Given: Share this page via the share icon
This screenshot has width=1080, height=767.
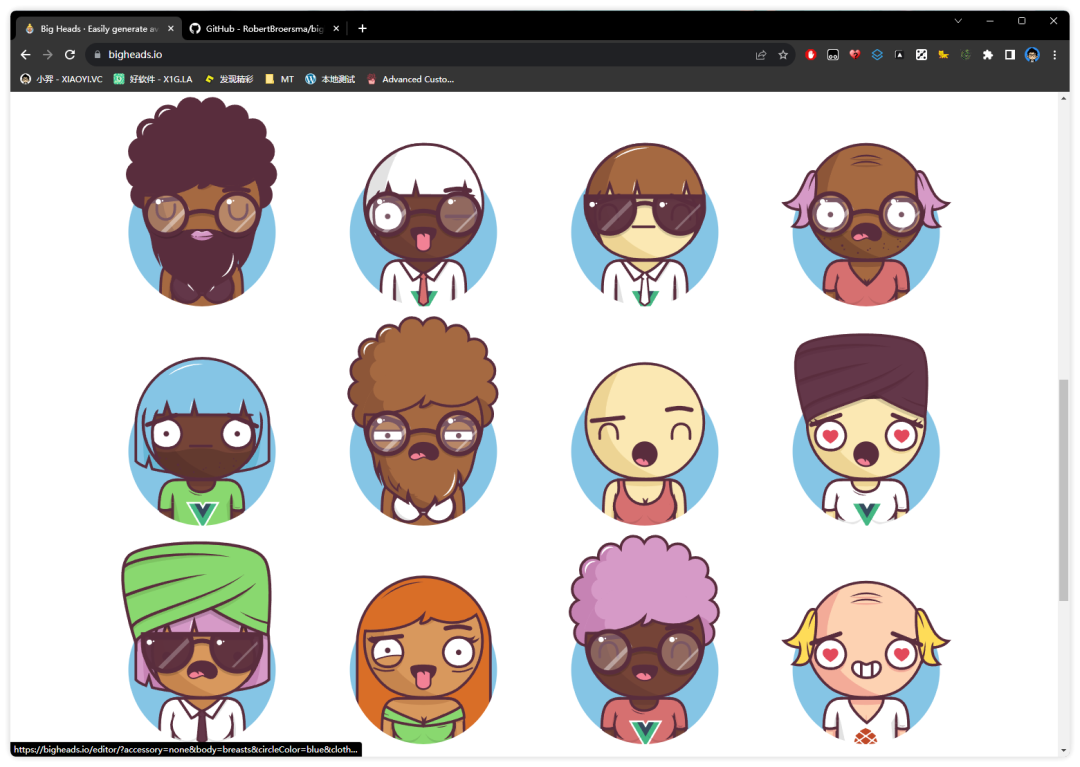Looking at the screenshot, I should click(x=760, y=55).
